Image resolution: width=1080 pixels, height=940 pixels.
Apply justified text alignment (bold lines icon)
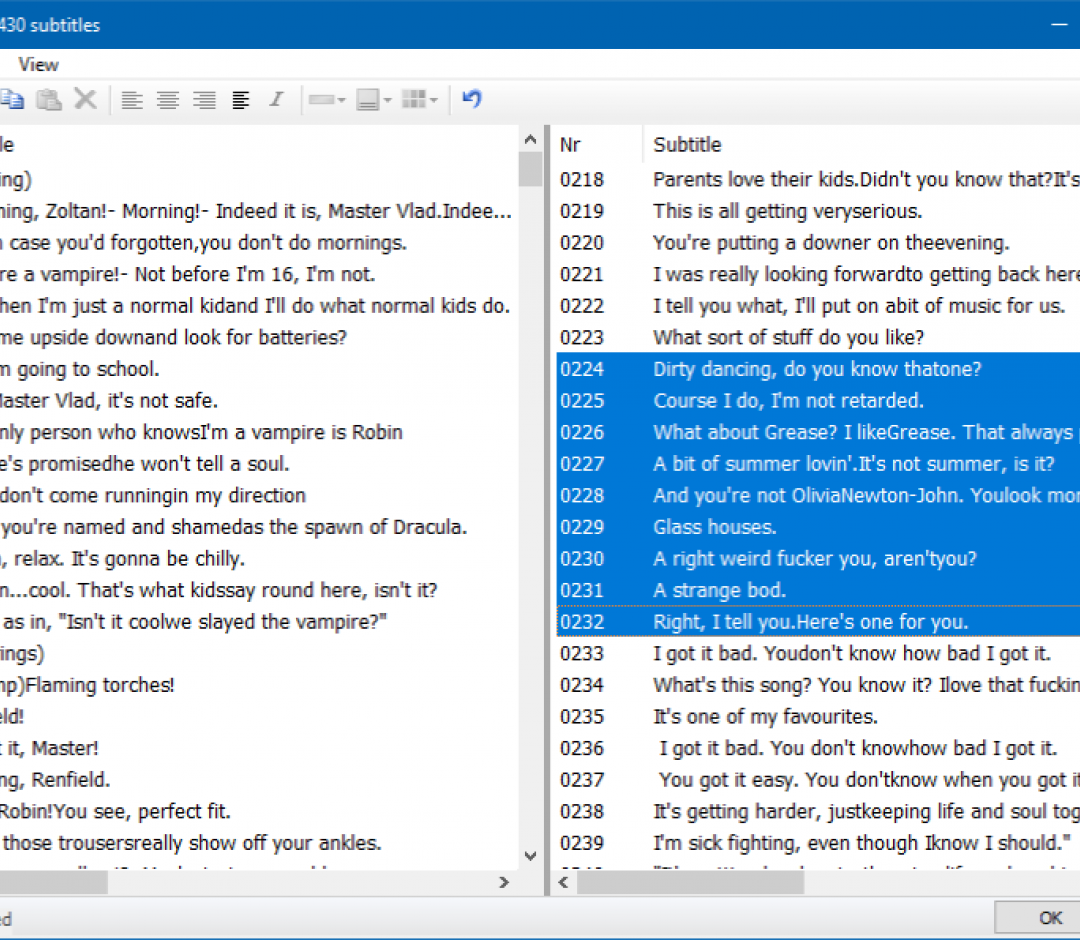[240, 100]
